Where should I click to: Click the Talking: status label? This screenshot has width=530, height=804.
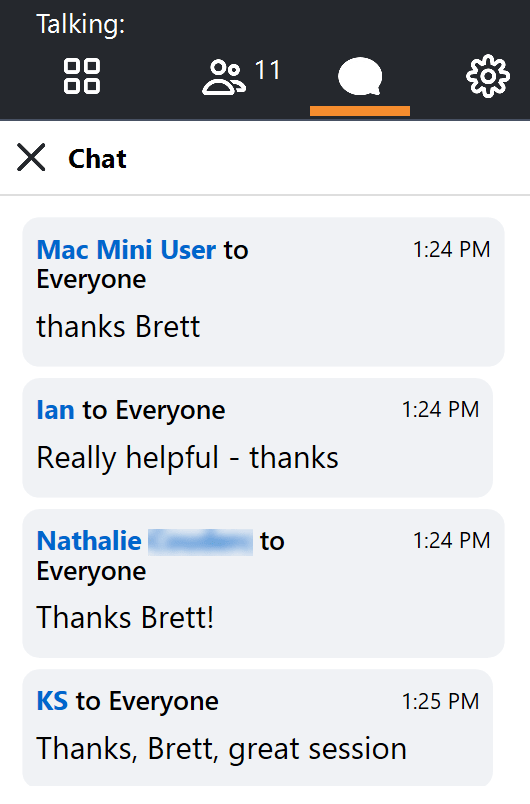(x=81, y=25)
